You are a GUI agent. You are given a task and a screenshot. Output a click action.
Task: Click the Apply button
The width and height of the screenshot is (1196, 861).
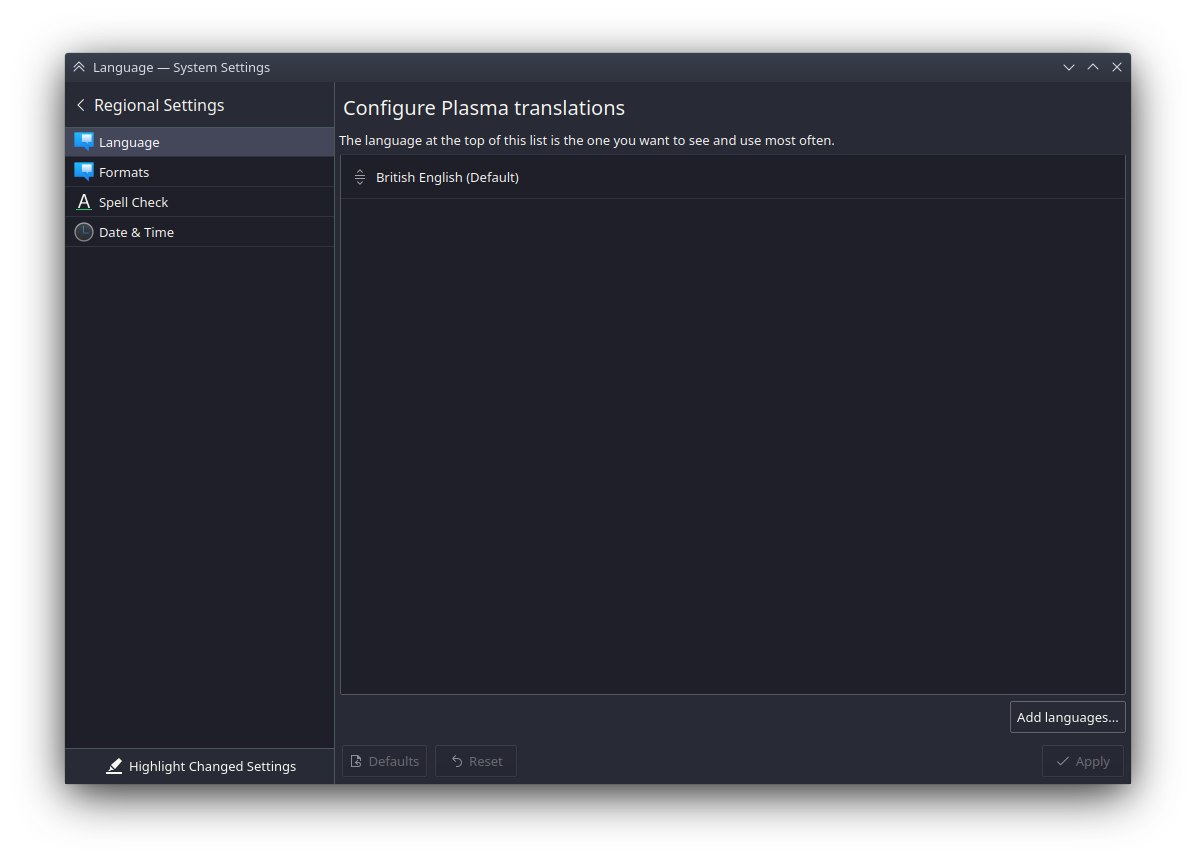[x=1082, y=761]
